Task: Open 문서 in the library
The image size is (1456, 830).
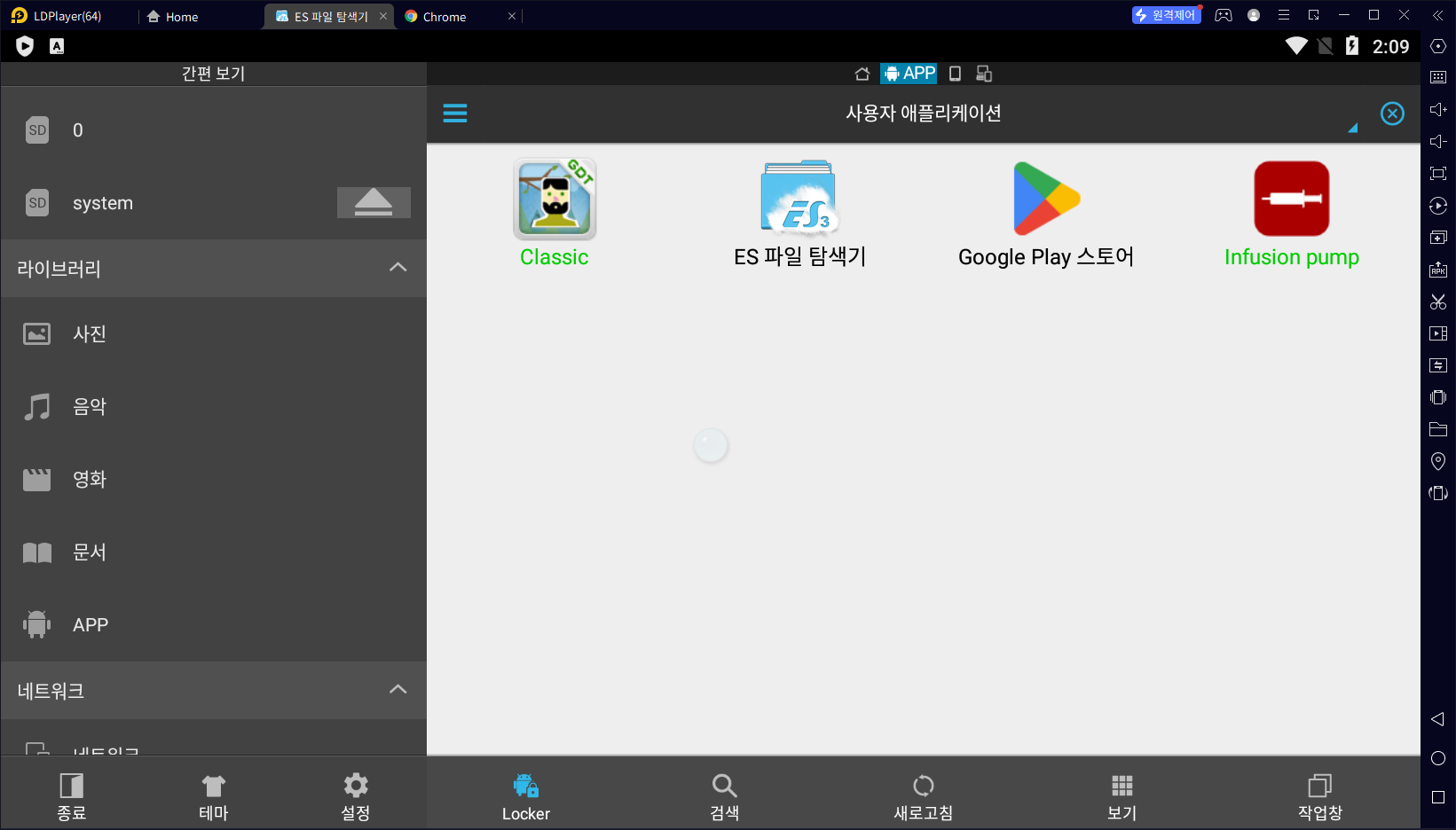Action: (214, 552)
